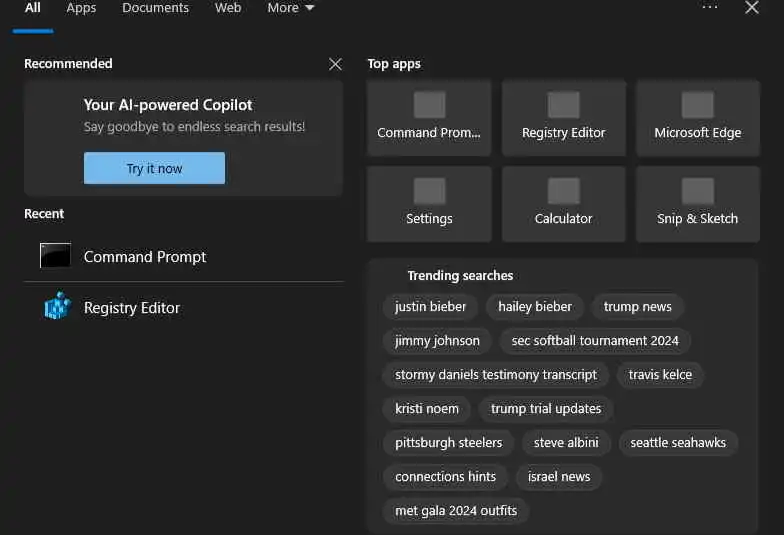
Task: Launch Calculator from Top apps
Action: click(x=563, y=204)
